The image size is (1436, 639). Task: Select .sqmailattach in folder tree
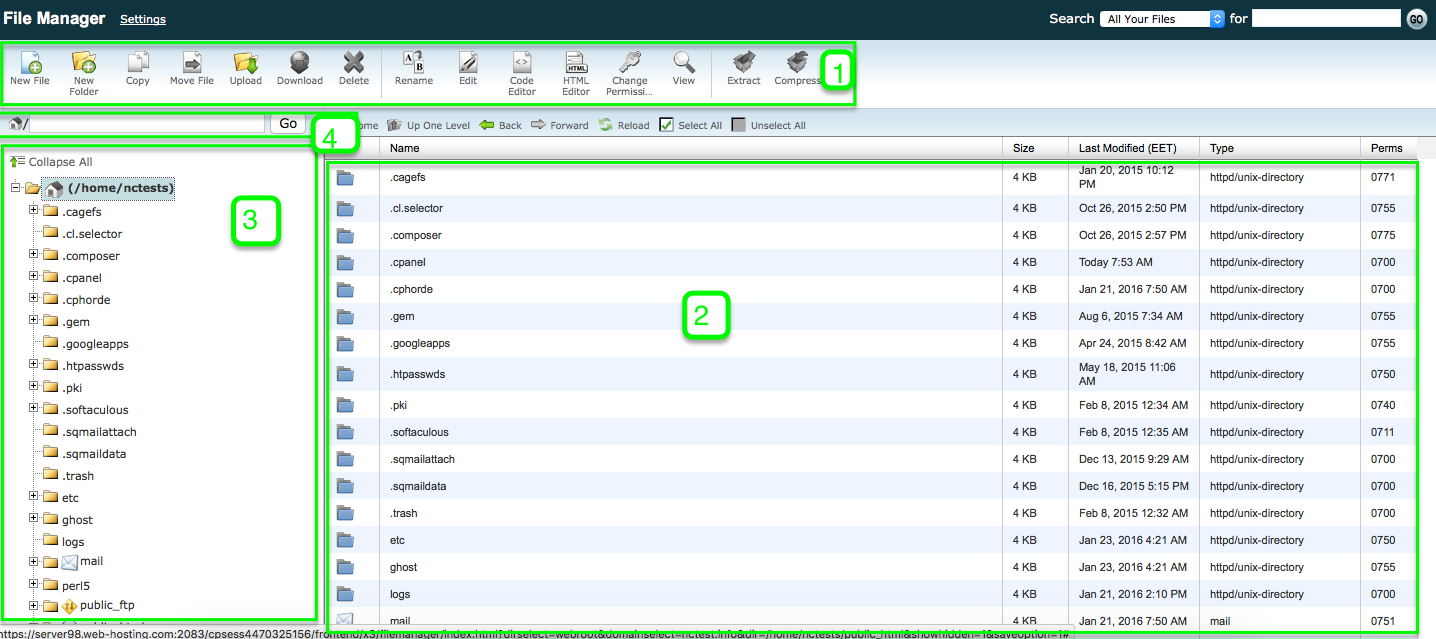coord(99,432)
